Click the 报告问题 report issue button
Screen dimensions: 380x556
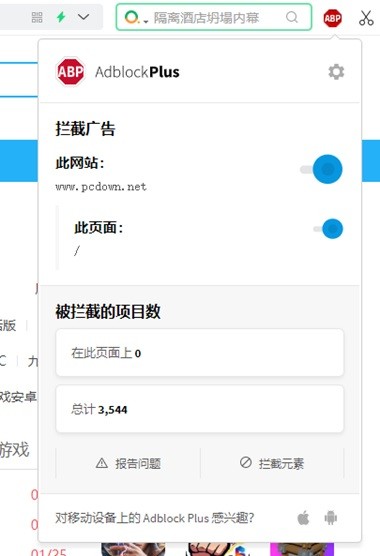click(x=128, y=463)
